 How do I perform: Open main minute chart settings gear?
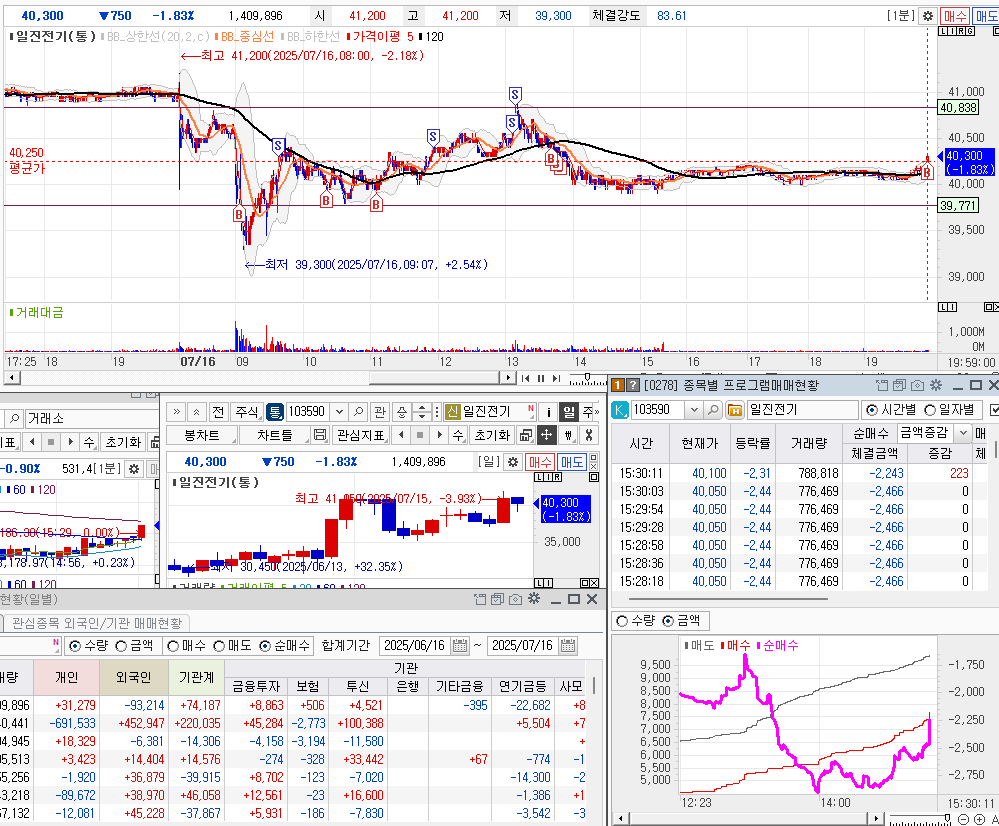tap(928, 16)
